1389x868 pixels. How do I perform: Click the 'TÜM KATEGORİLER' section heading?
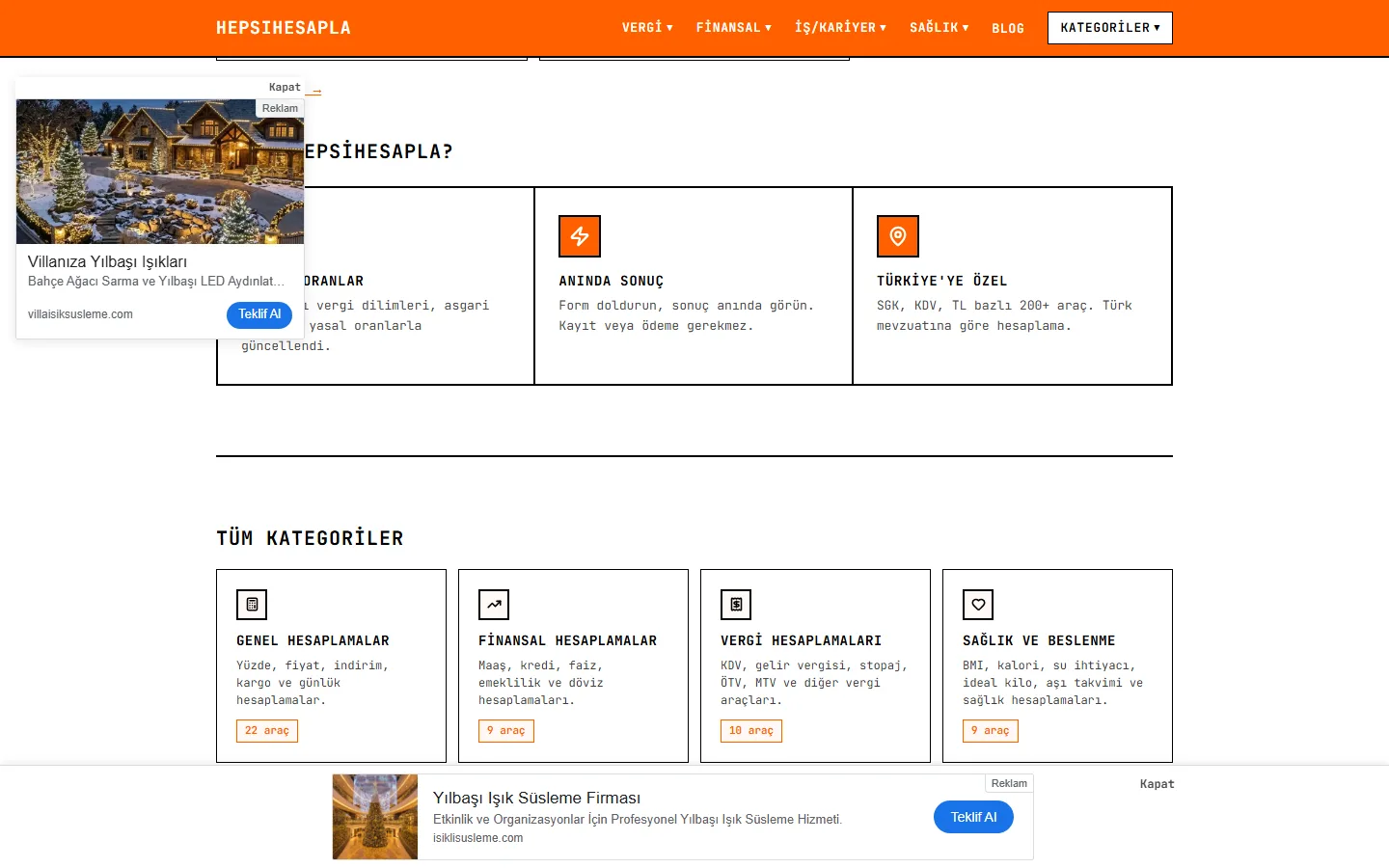[310, 538]
